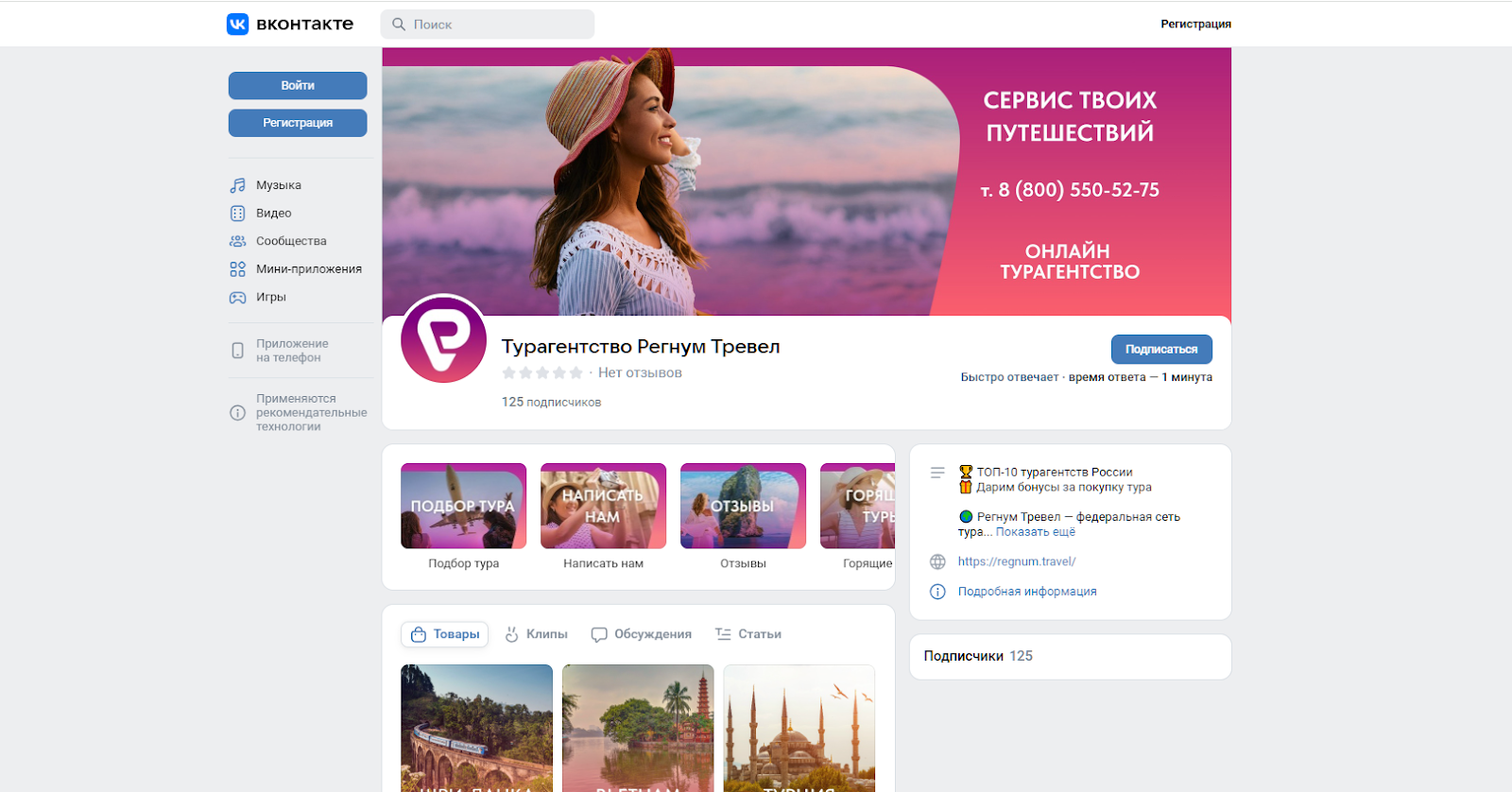The image size is (1512, 792).
Task: Open the Music section icon
Action: point(238,185)
